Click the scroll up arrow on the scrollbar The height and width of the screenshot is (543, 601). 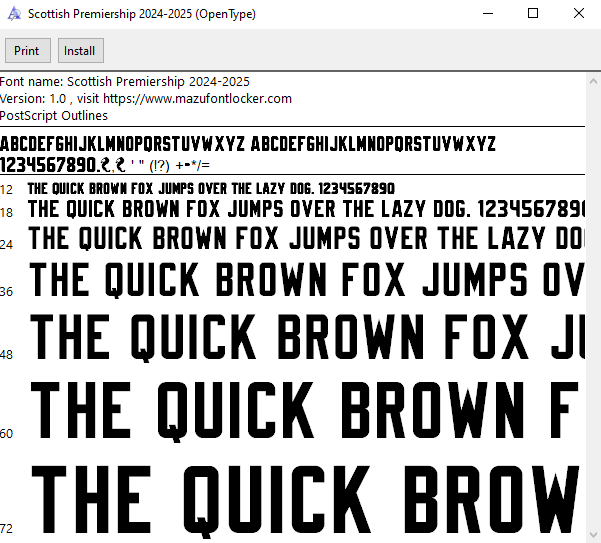tap(593, 81)
